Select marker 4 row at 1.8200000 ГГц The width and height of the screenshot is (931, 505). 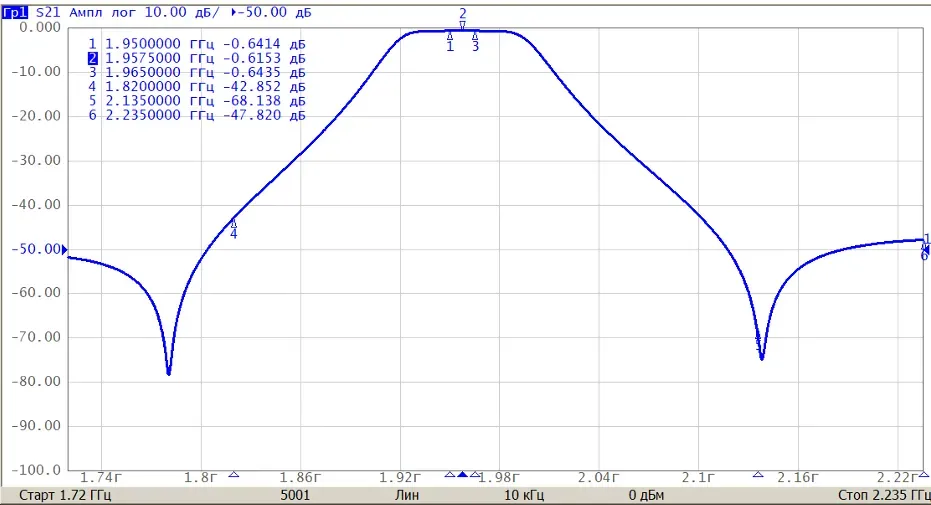[x=197, y=87]
